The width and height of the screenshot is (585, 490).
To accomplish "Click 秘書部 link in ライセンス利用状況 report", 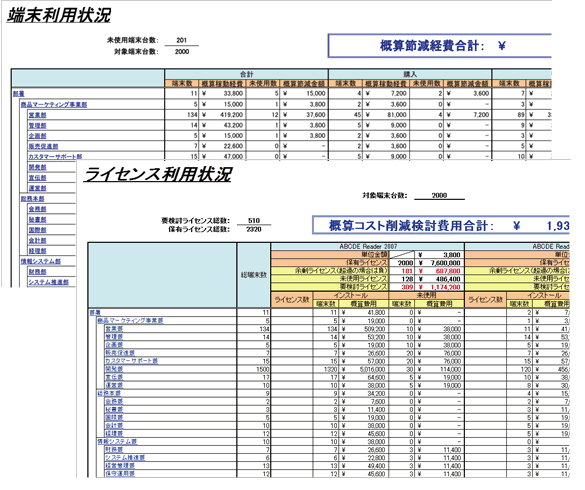I will coord(114,409).
